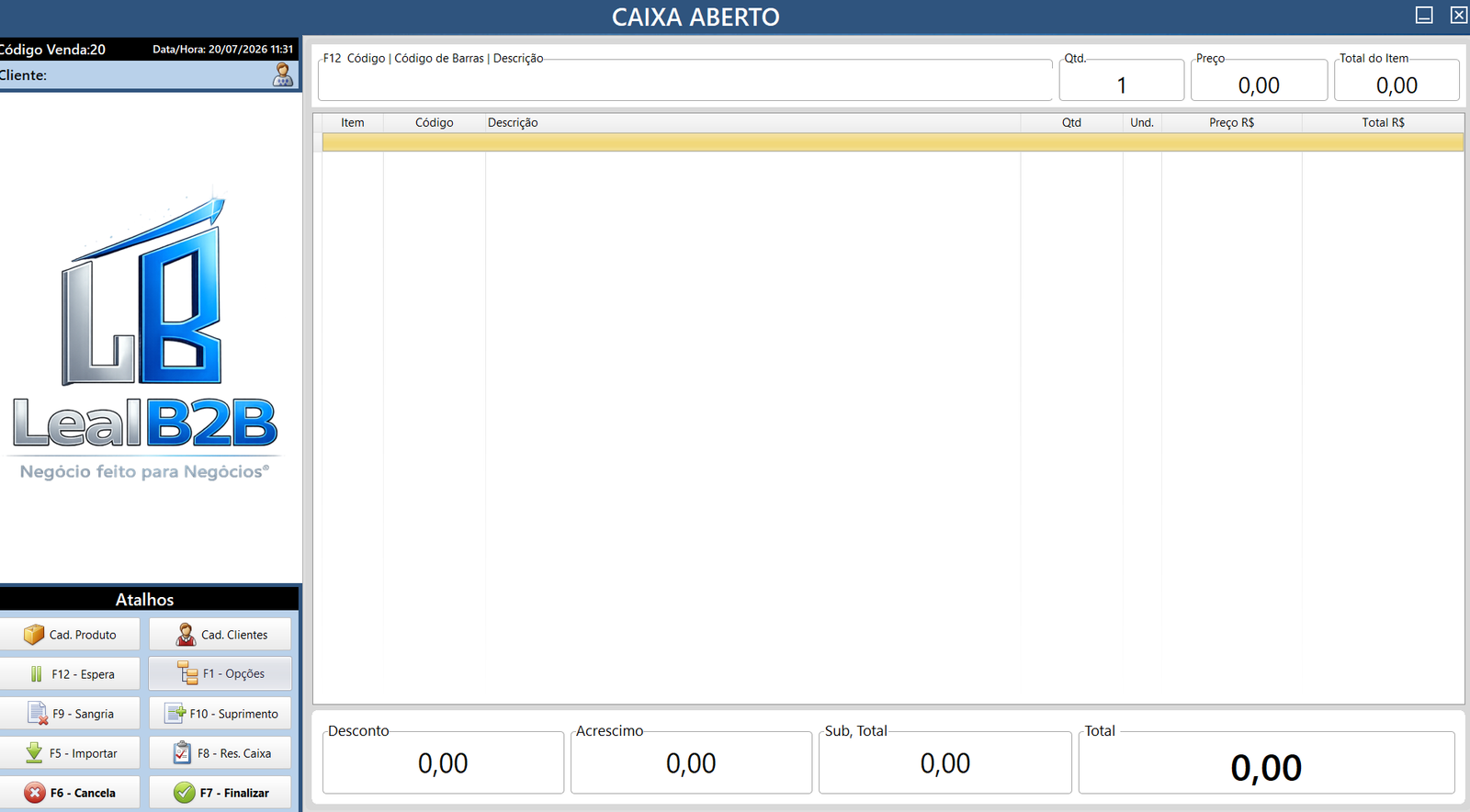Click the Qtd column header
Image resolution: width=1470 pixels, height=812 pixels.
click(x=1071, y=122)
